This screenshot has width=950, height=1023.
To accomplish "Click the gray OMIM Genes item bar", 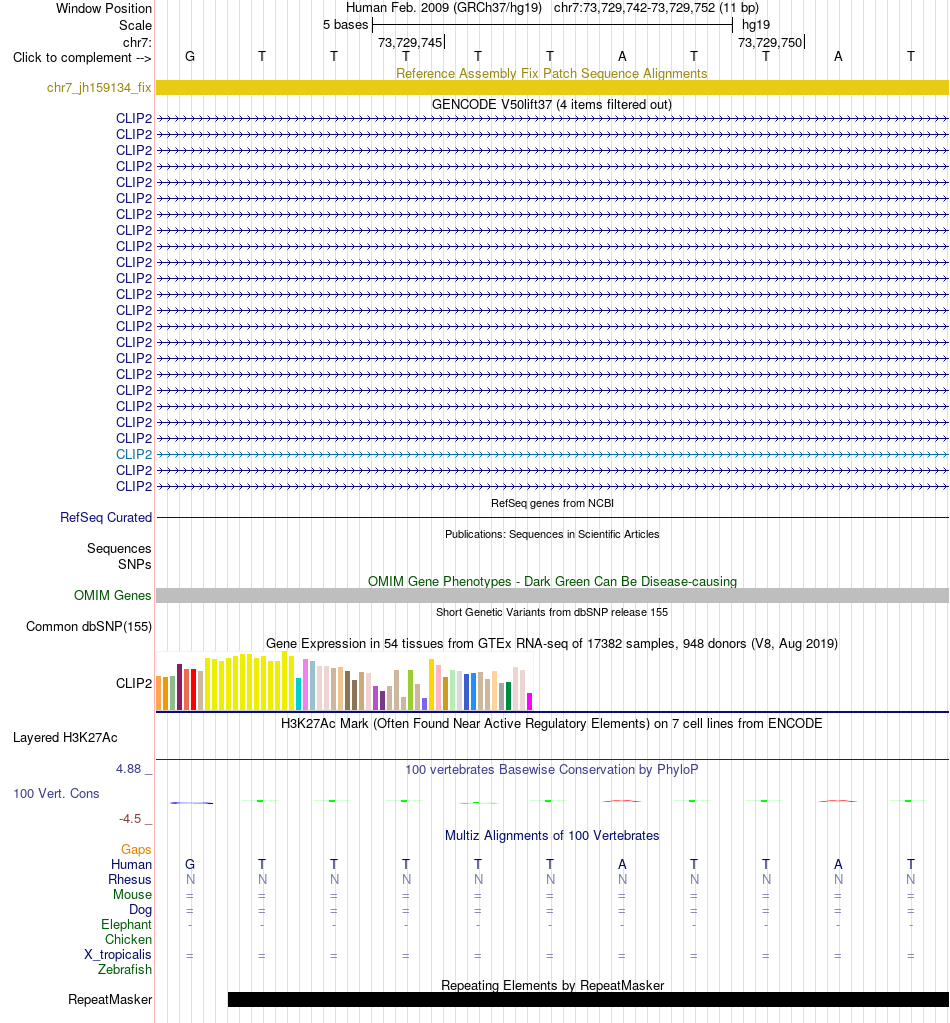I will coord(552,595).
